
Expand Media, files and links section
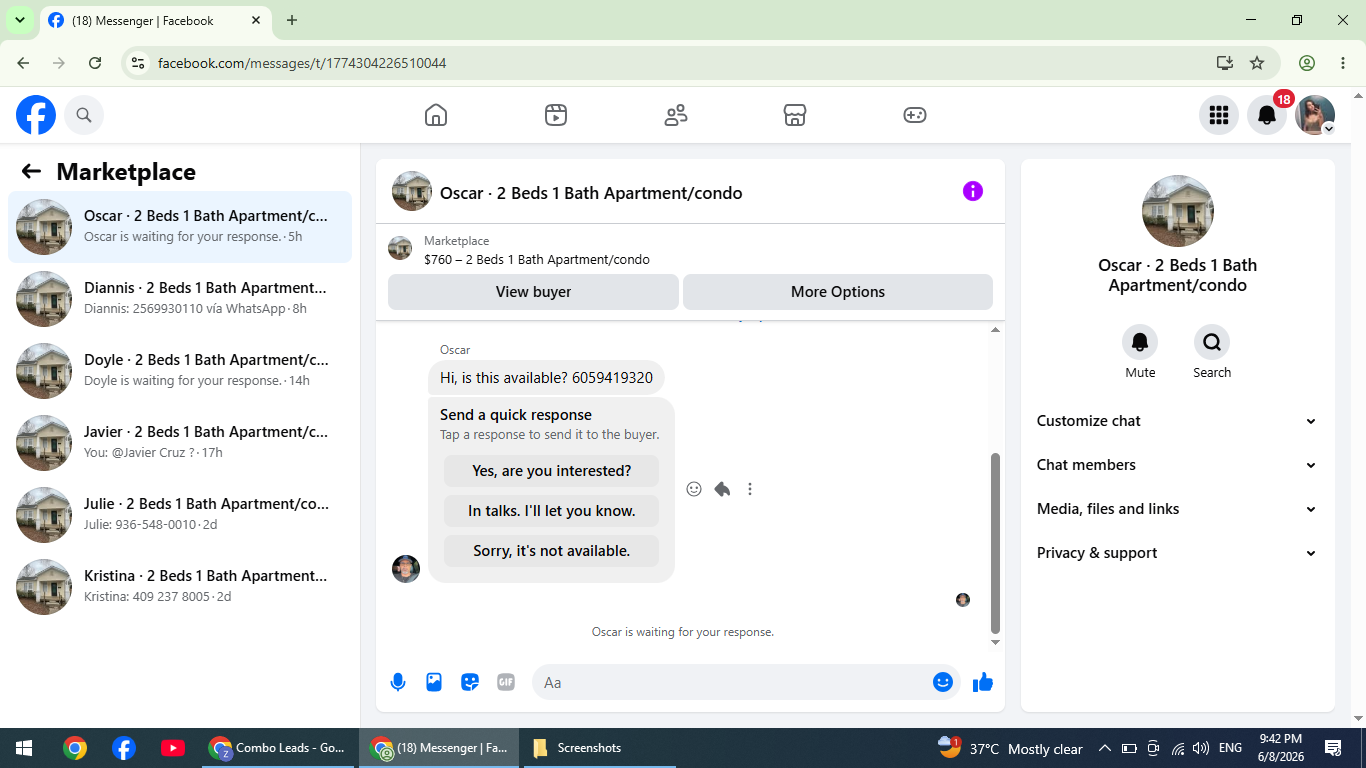pos(1177,509)
